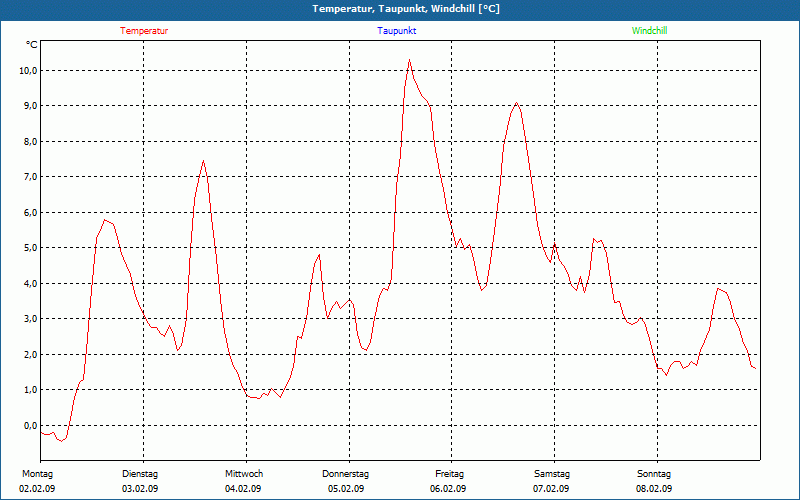
Task: Click the 3,0 y-axis value
Action: pyautogui.click(x=30, y=318)
